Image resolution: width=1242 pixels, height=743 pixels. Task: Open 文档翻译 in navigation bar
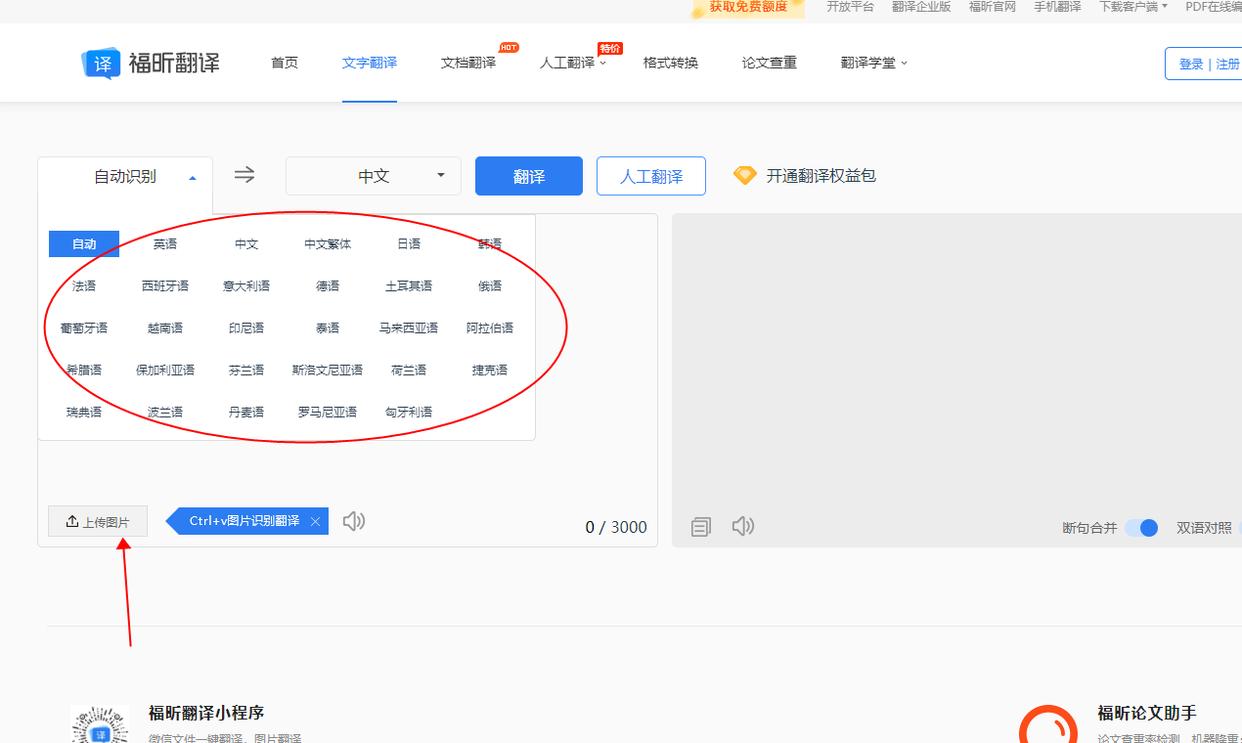tap(468, 63)
